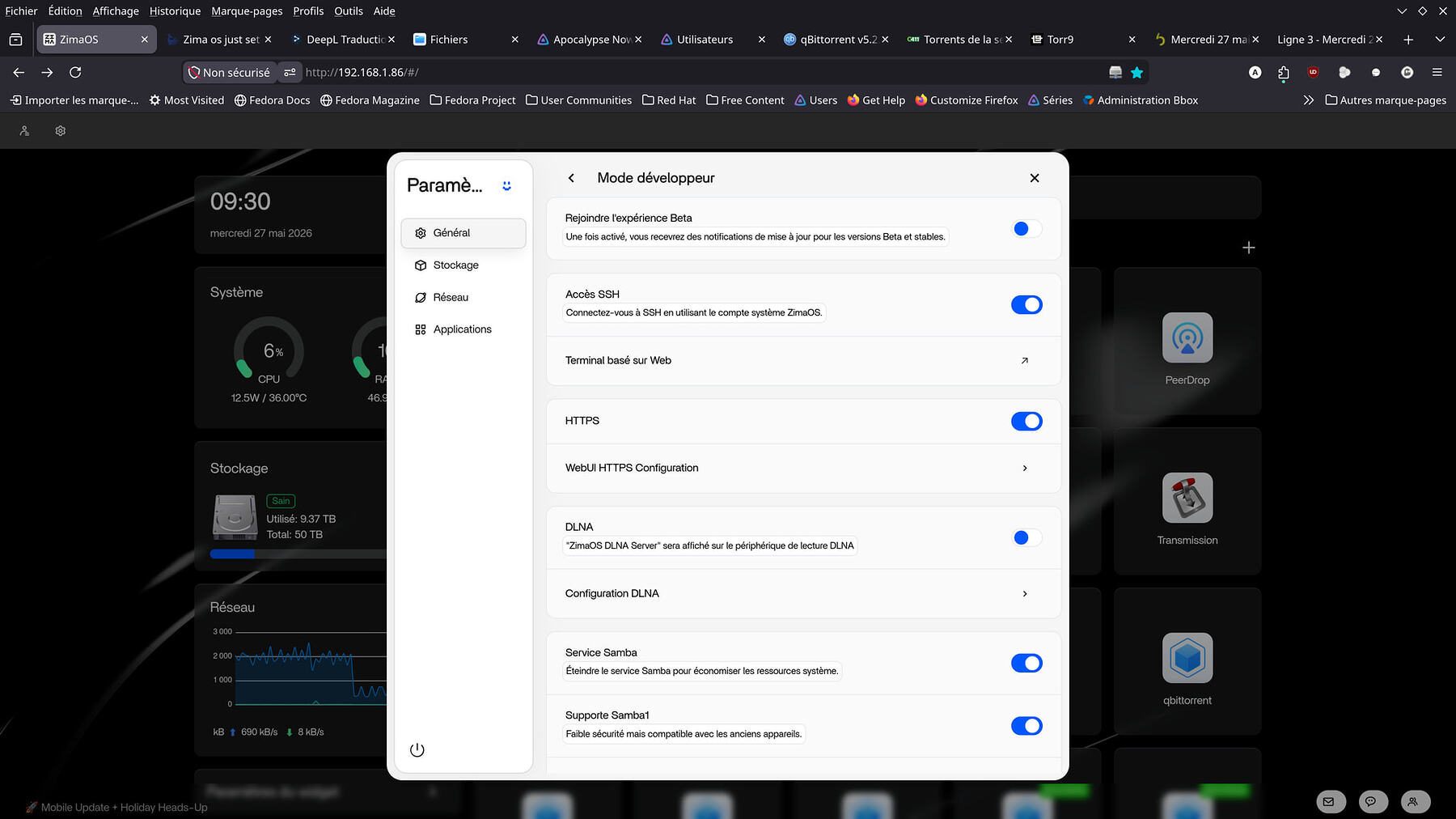This screenshot has height=819, width=1456.
Task: Expand the WebUI HTTPS Configuration row chevron
Action: coord(1025,468)
